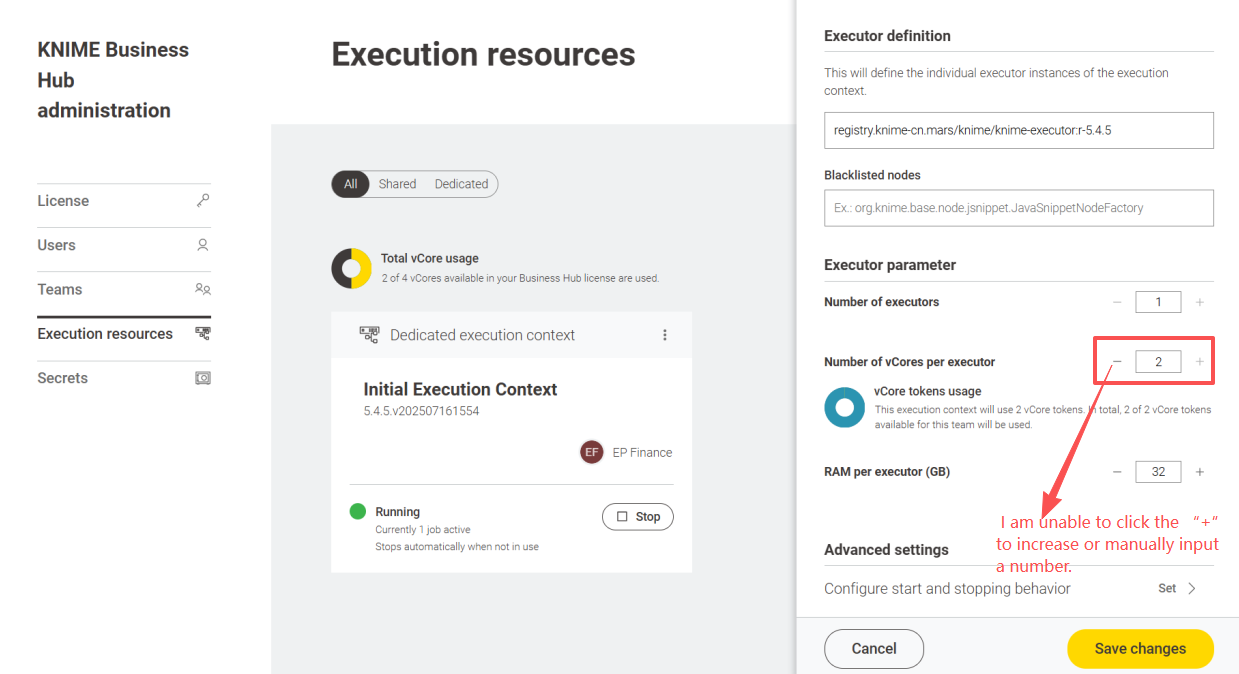Increase the number of executors with plus
This screenshot has width=1239, height=674.
click(1200, 302)
